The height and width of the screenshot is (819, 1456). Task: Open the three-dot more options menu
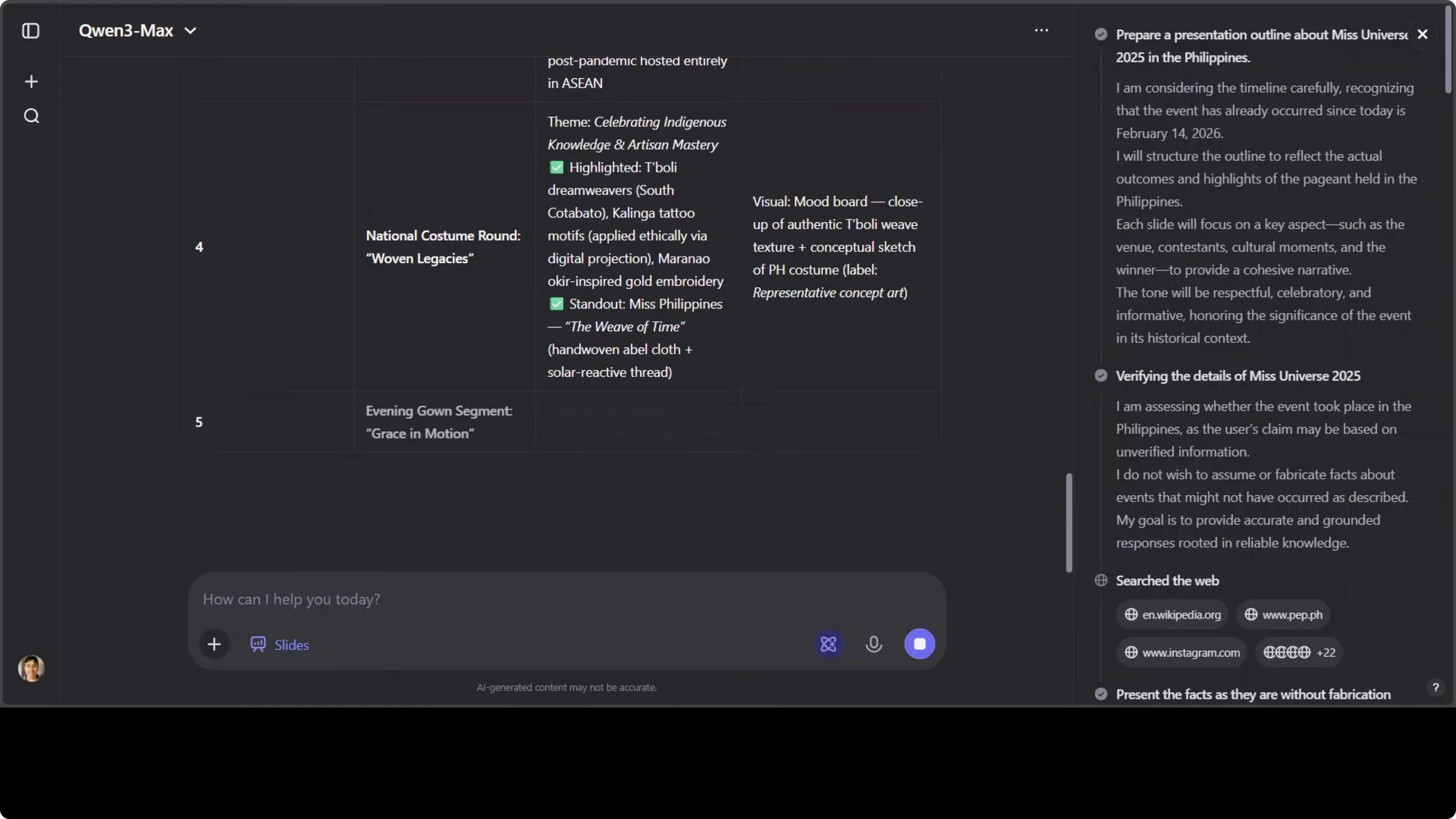click(1041, 30)
